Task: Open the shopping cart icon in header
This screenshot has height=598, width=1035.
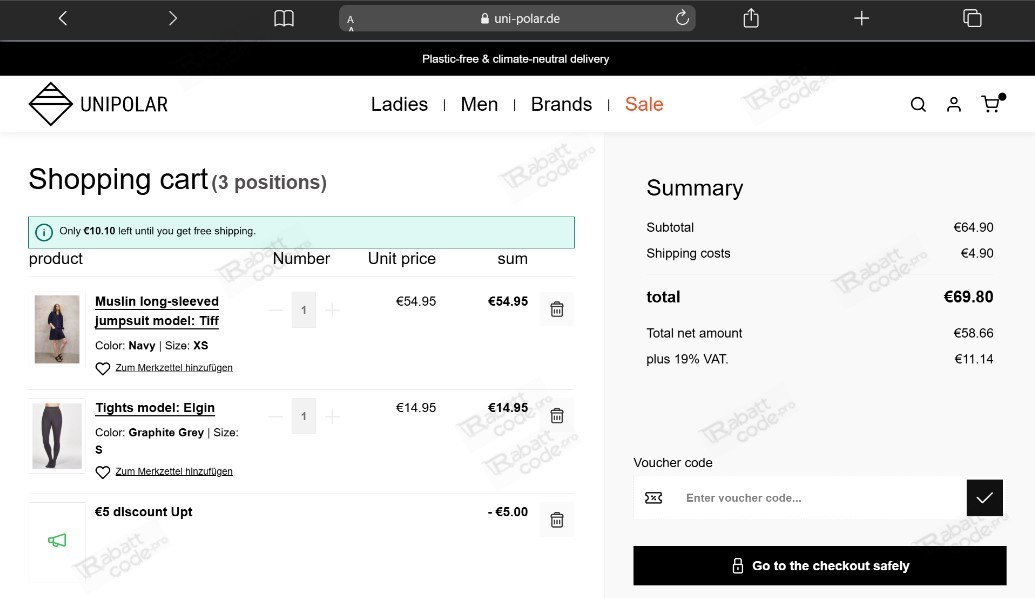Action: [x=992, y=103]
